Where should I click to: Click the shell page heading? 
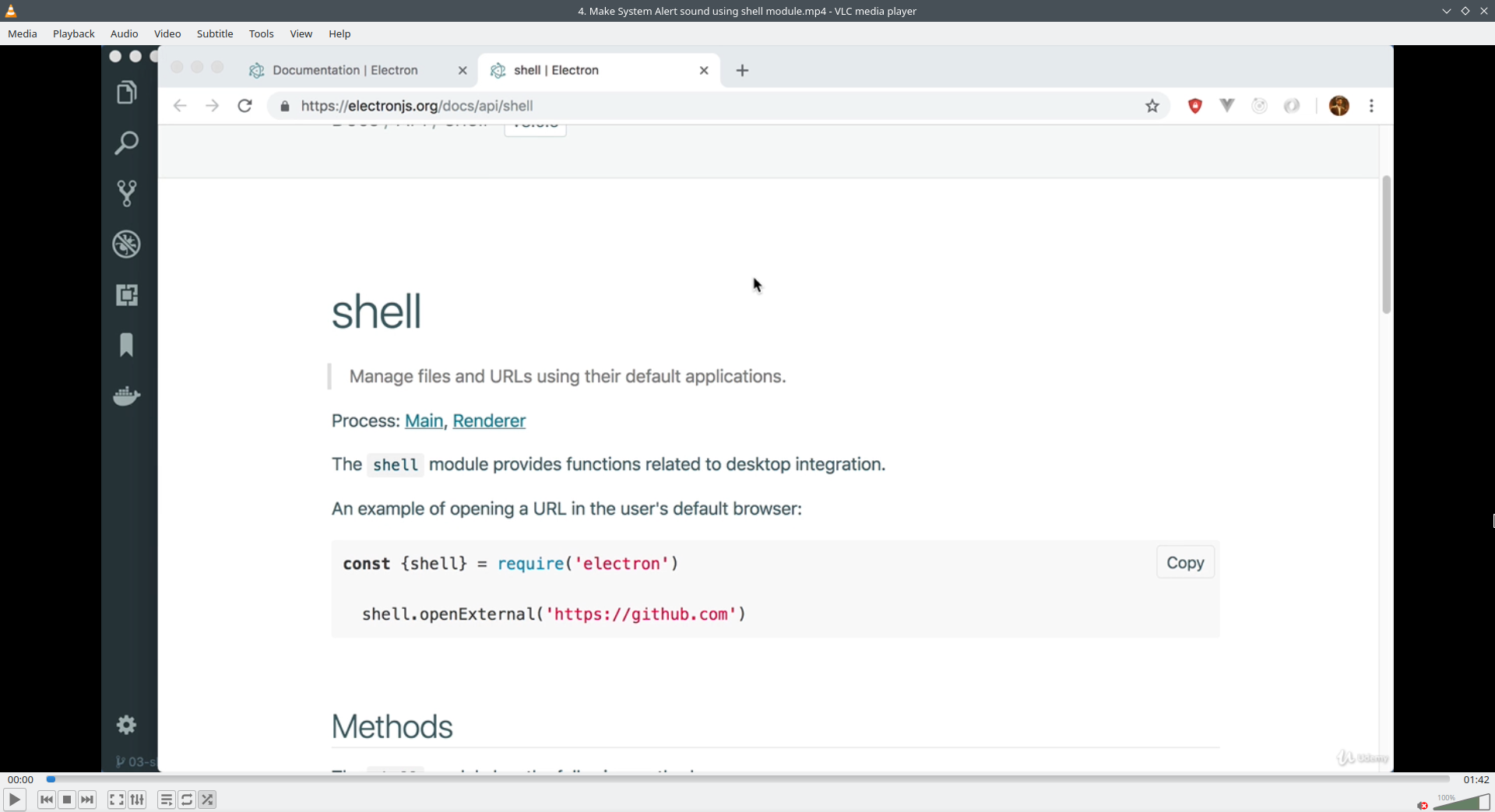point(377,311)
